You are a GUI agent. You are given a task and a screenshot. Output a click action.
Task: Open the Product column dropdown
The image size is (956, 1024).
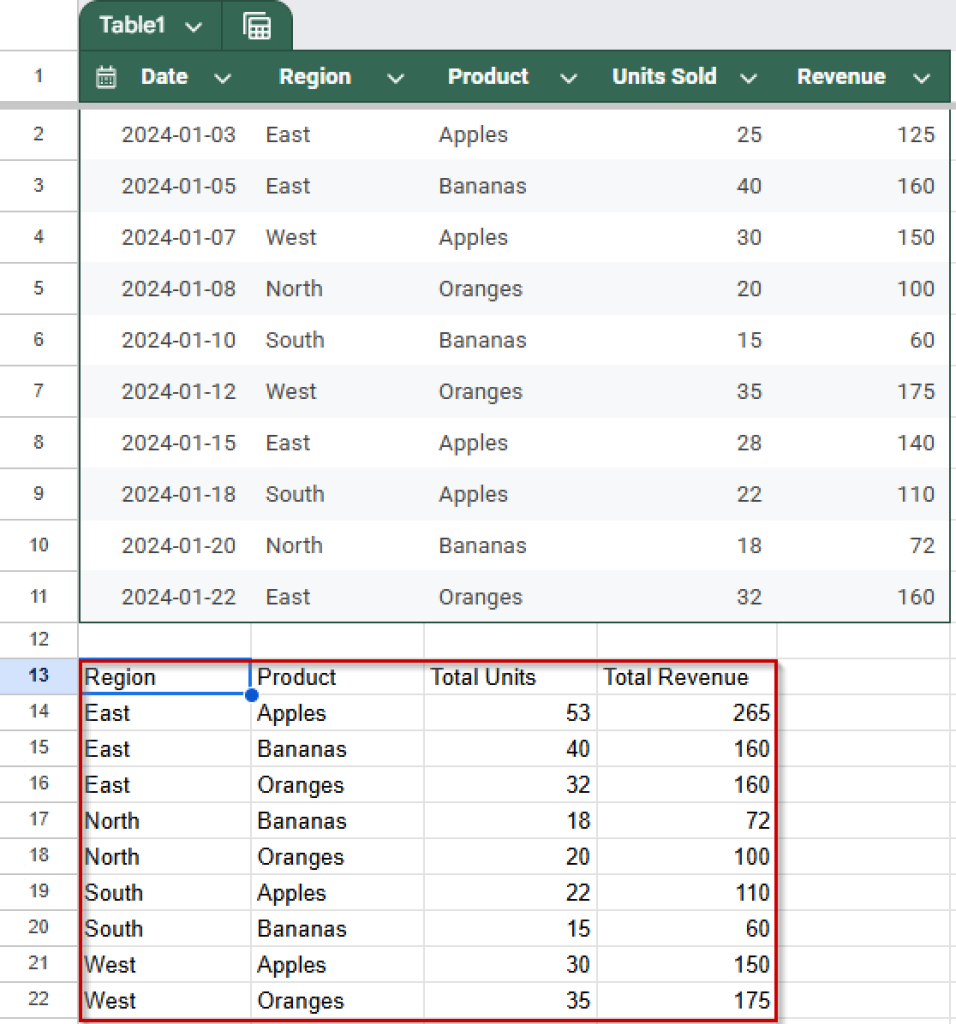(x=568, y=77)
